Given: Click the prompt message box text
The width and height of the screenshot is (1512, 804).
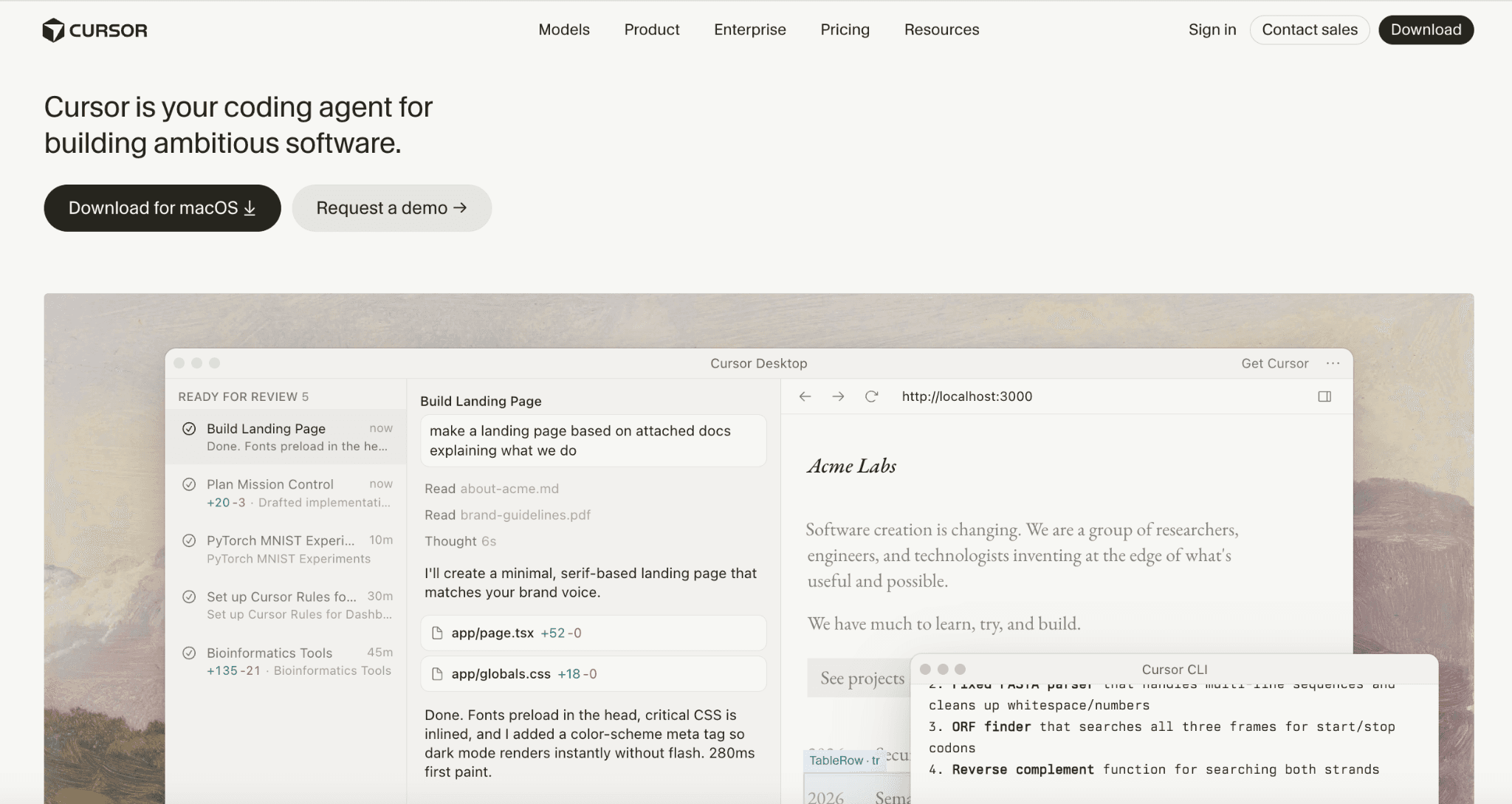Looking at the screenshot, I should pos(594,441).
